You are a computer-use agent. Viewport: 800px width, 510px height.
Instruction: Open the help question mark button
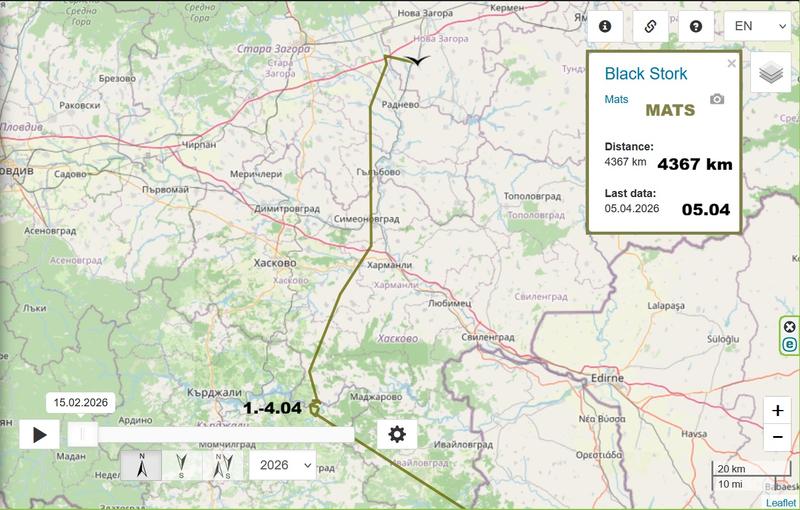tap(696, 27)
